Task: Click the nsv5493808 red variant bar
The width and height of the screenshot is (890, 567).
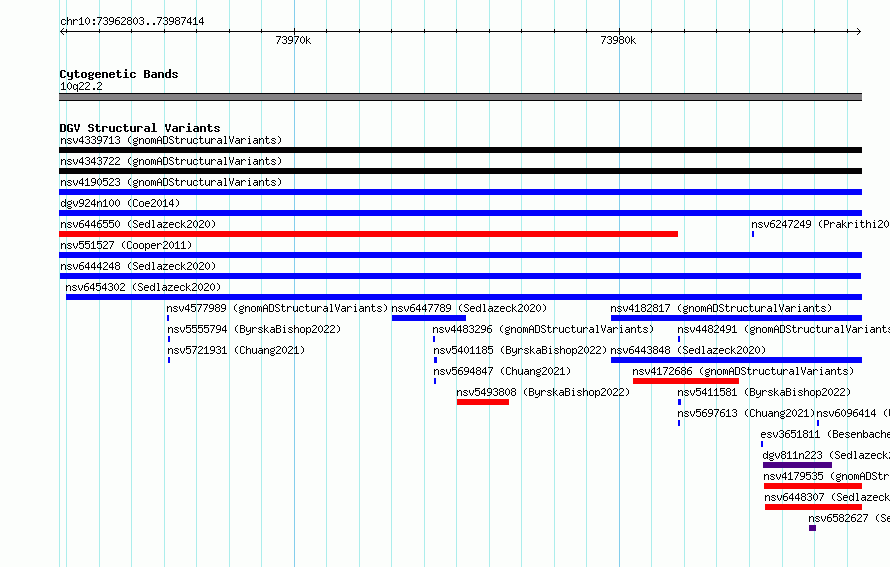Action: pos(483,402)
